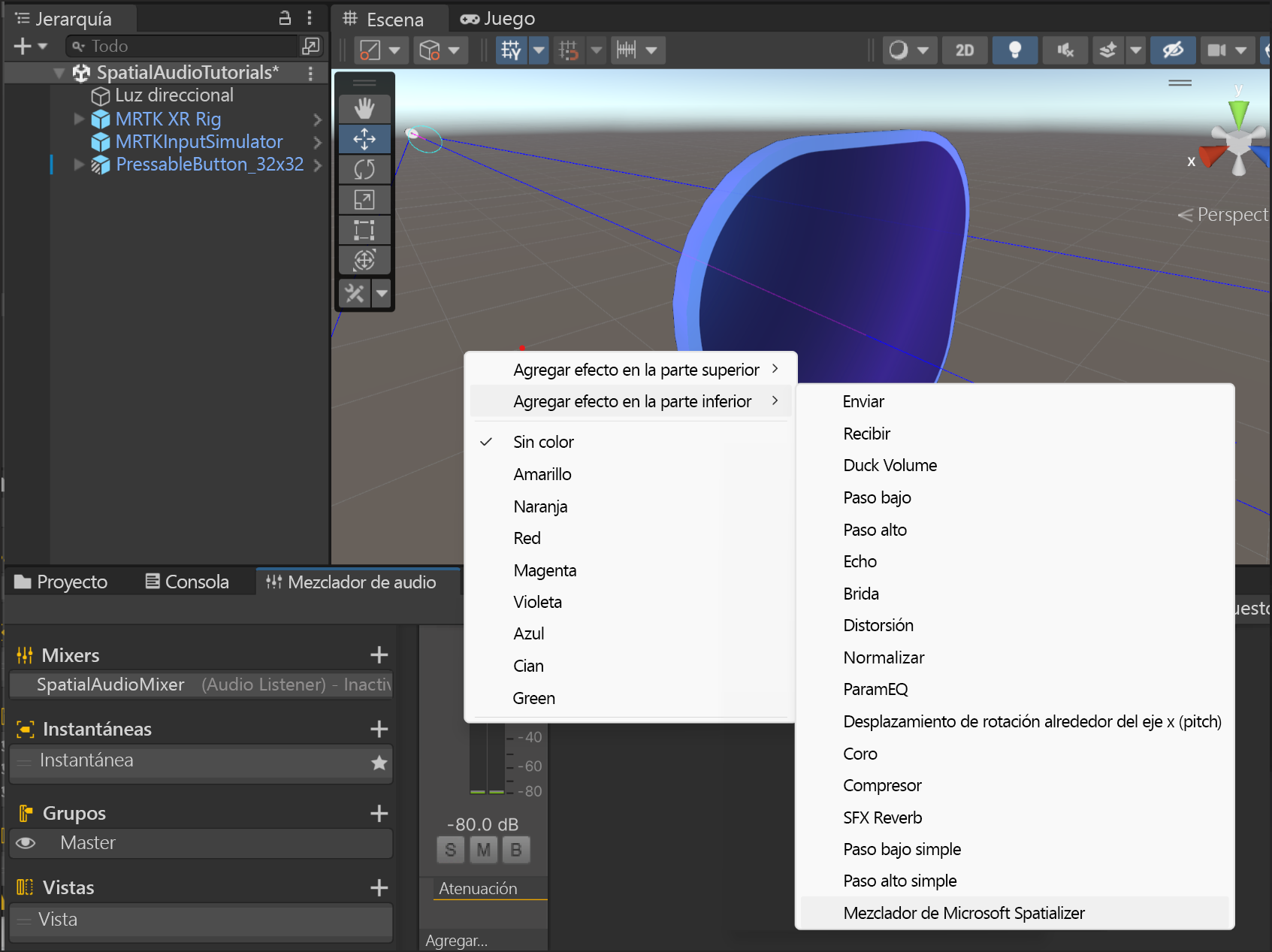The image size is (1272, 952).
Task: Select the Rect transform tool
Action: coord(364,230)
